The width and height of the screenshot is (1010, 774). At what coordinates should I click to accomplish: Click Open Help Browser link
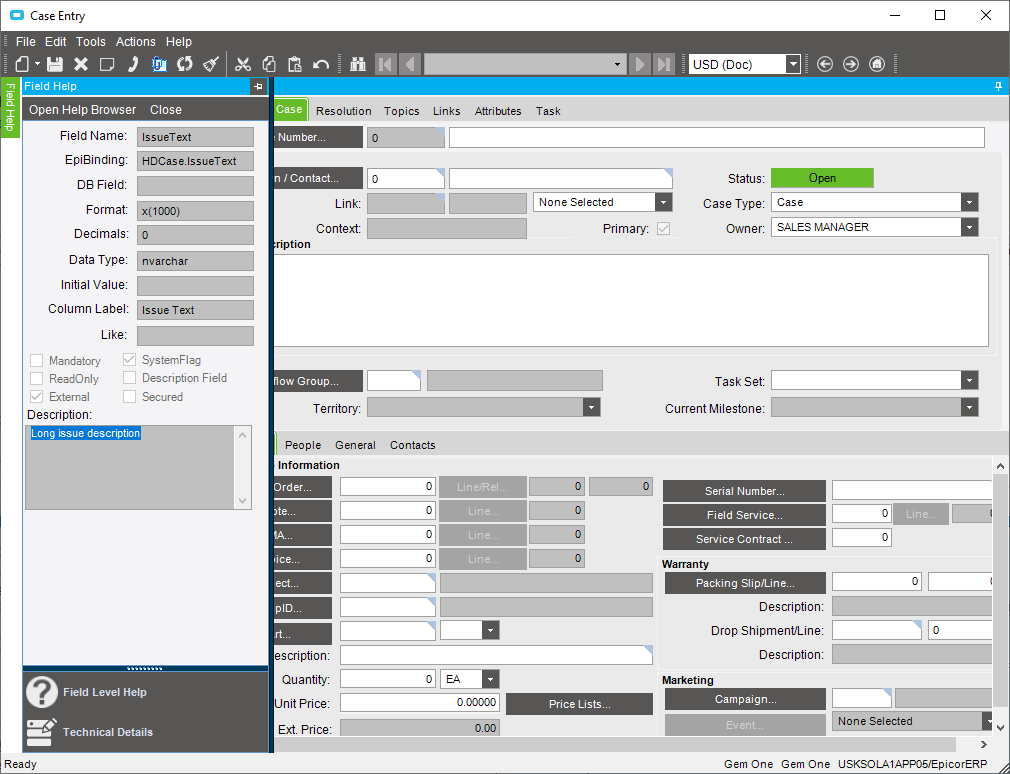pyautogui.click(x=83, y=110)
